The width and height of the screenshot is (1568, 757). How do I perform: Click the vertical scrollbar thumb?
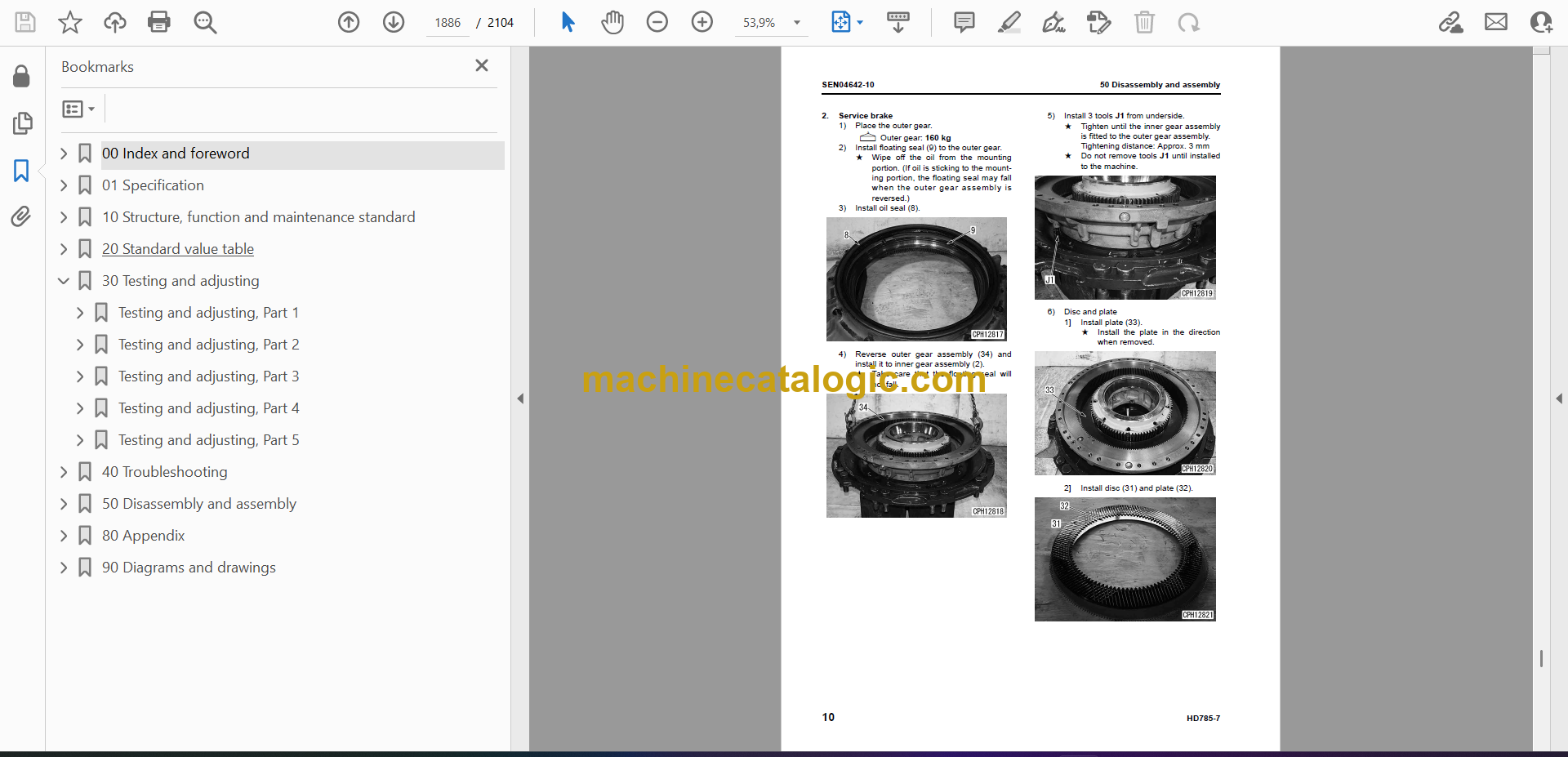(x=1541, y=658)
